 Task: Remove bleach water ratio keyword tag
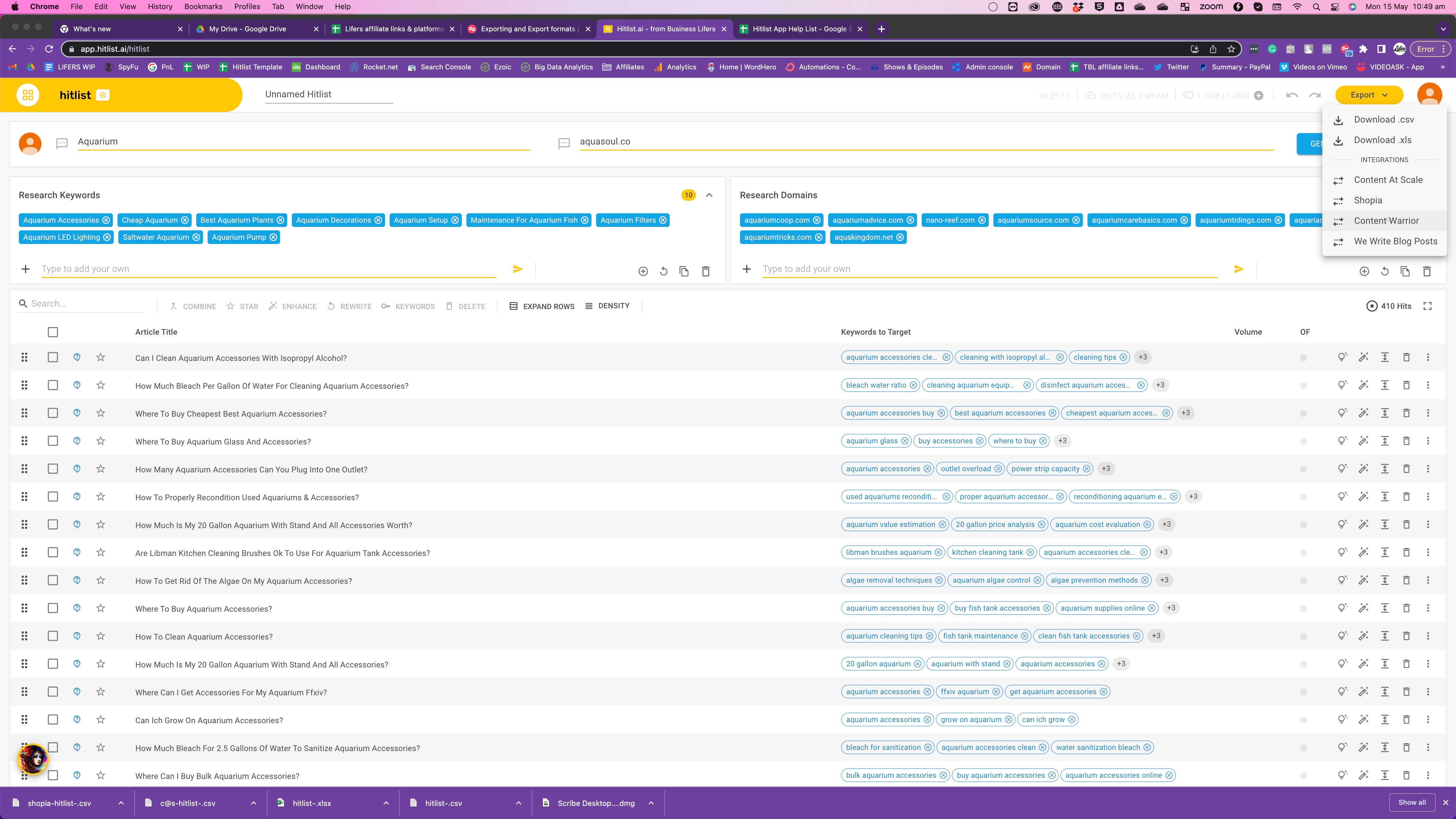(913, 385)
